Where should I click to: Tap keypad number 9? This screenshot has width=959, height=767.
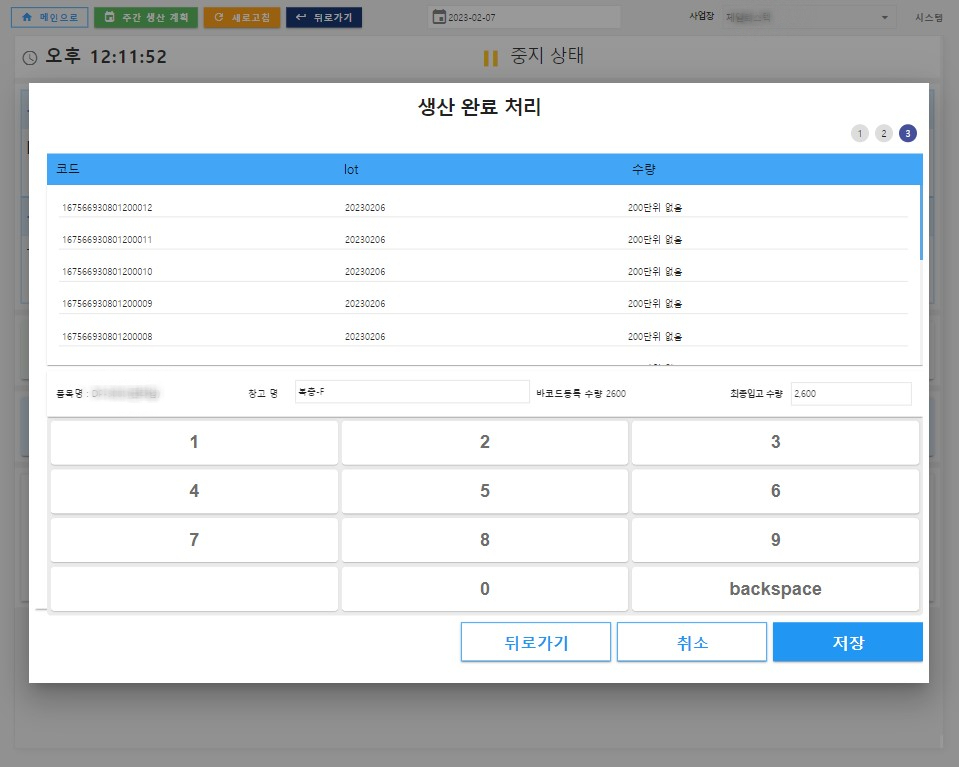tap(776, 540)
